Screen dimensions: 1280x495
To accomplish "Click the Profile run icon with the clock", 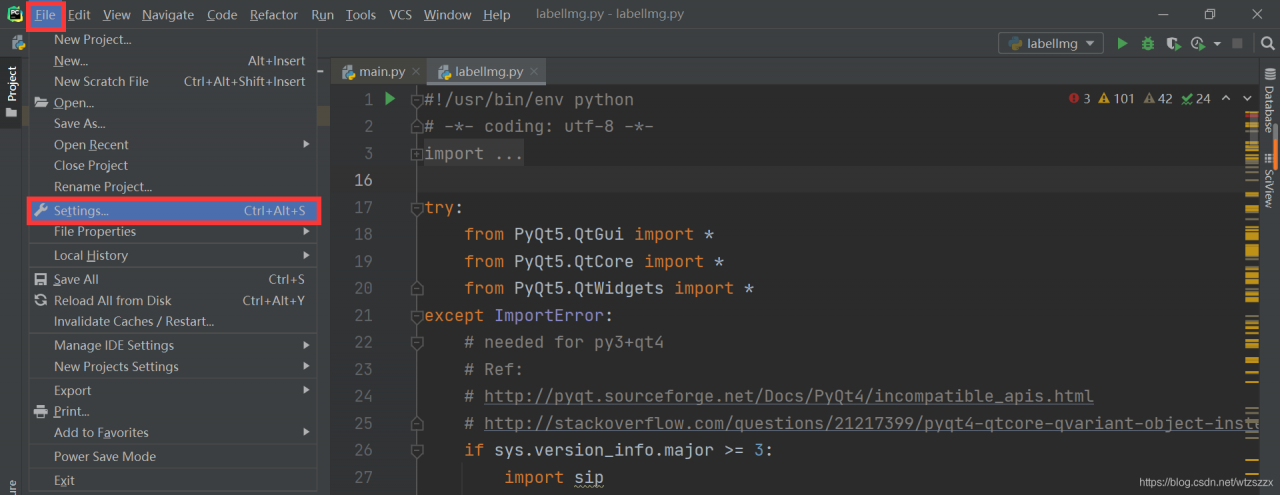I will tap(1198, 43).
